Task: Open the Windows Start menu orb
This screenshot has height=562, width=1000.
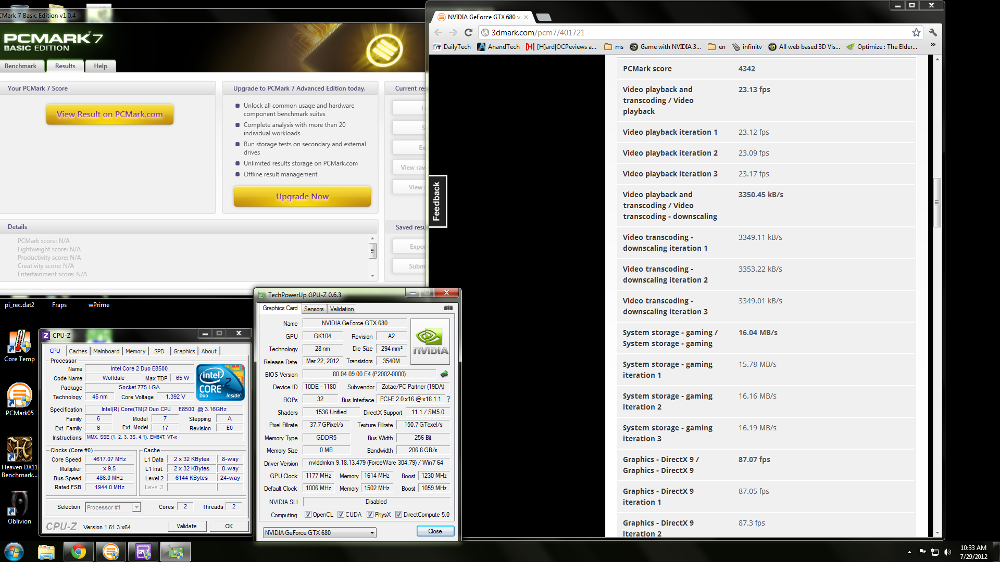Action: [13, 551]
